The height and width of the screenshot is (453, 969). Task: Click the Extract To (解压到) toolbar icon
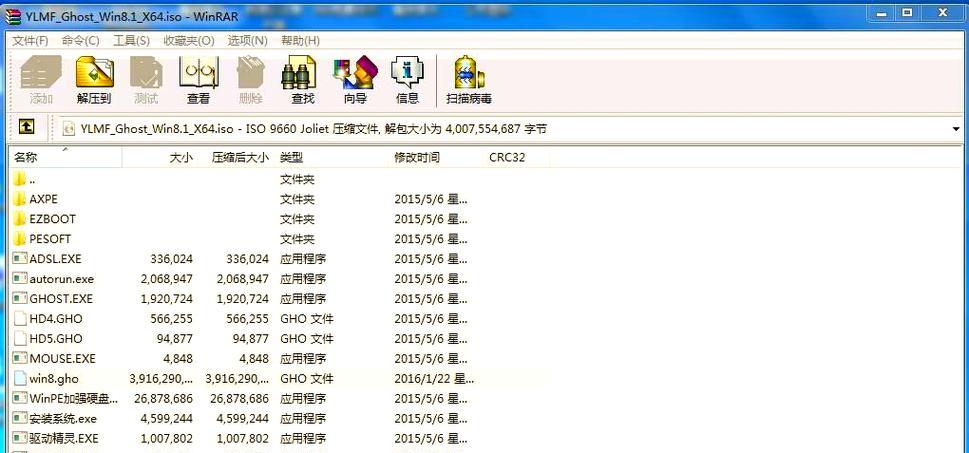pyautogui.click(x=95, y=72)
